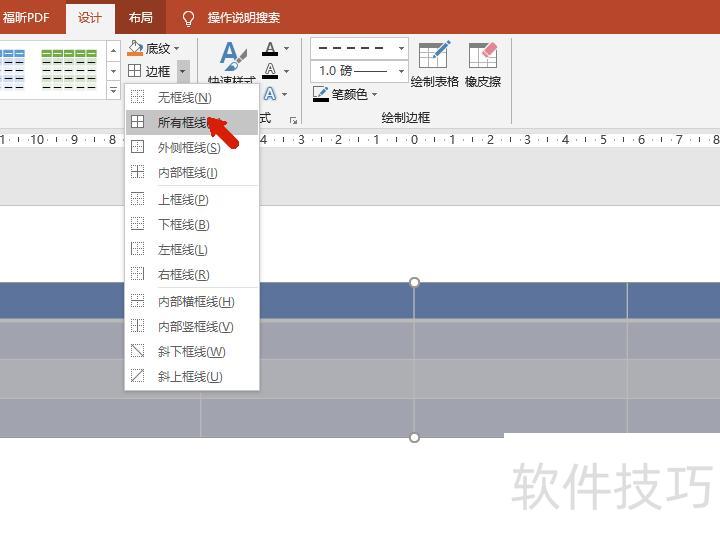Click the right border icon
Screen dimensions: 720x540
(137, 274)
